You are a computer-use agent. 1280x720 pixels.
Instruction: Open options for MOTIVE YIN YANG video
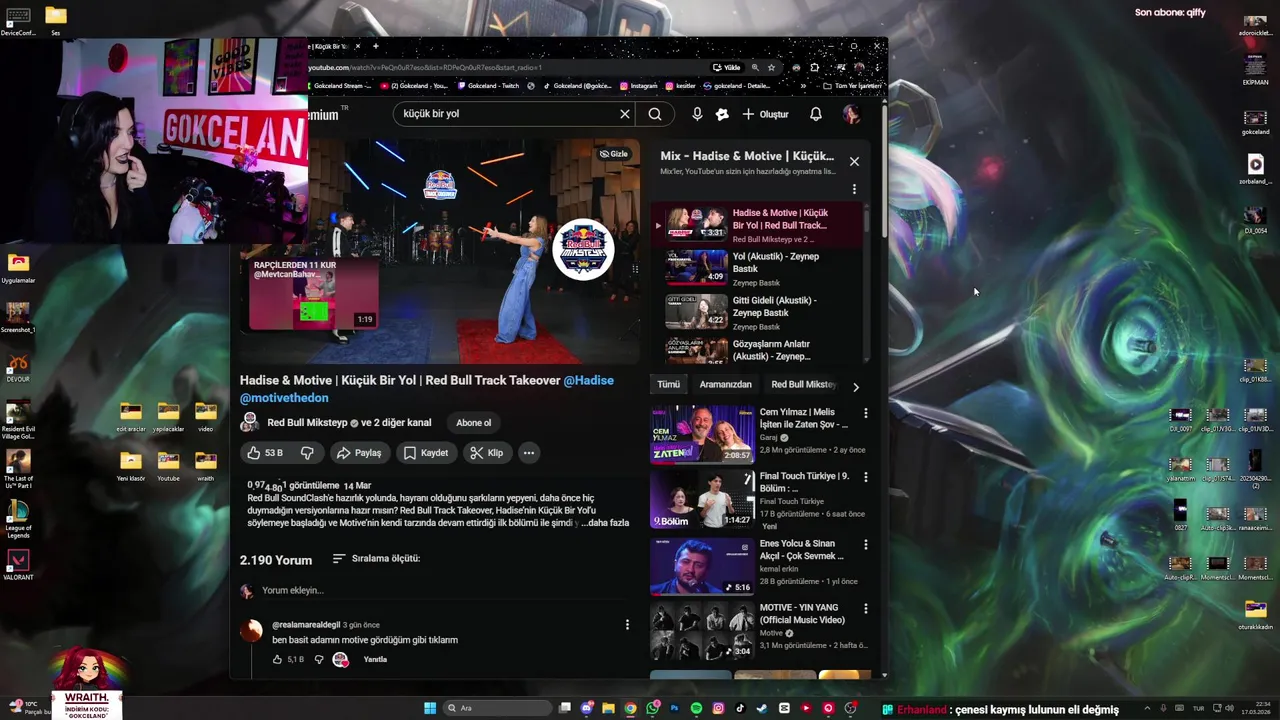click(x=866, y=608)
